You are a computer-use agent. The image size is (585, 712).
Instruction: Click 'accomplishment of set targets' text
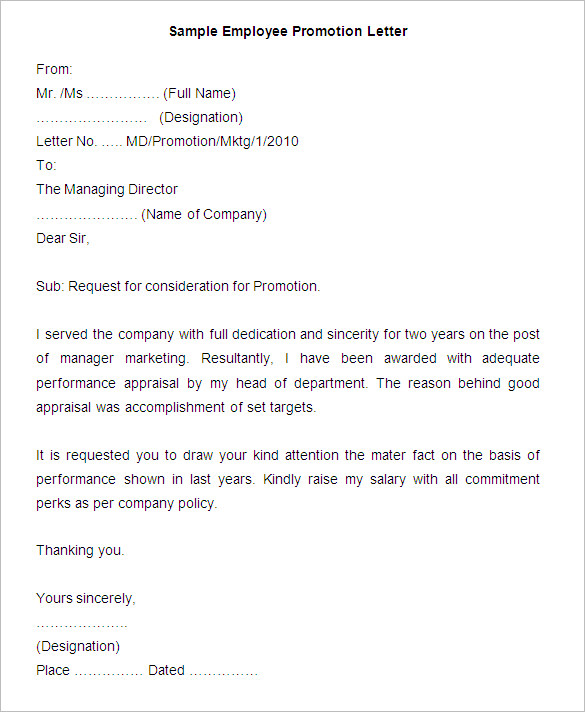(220, 407)
